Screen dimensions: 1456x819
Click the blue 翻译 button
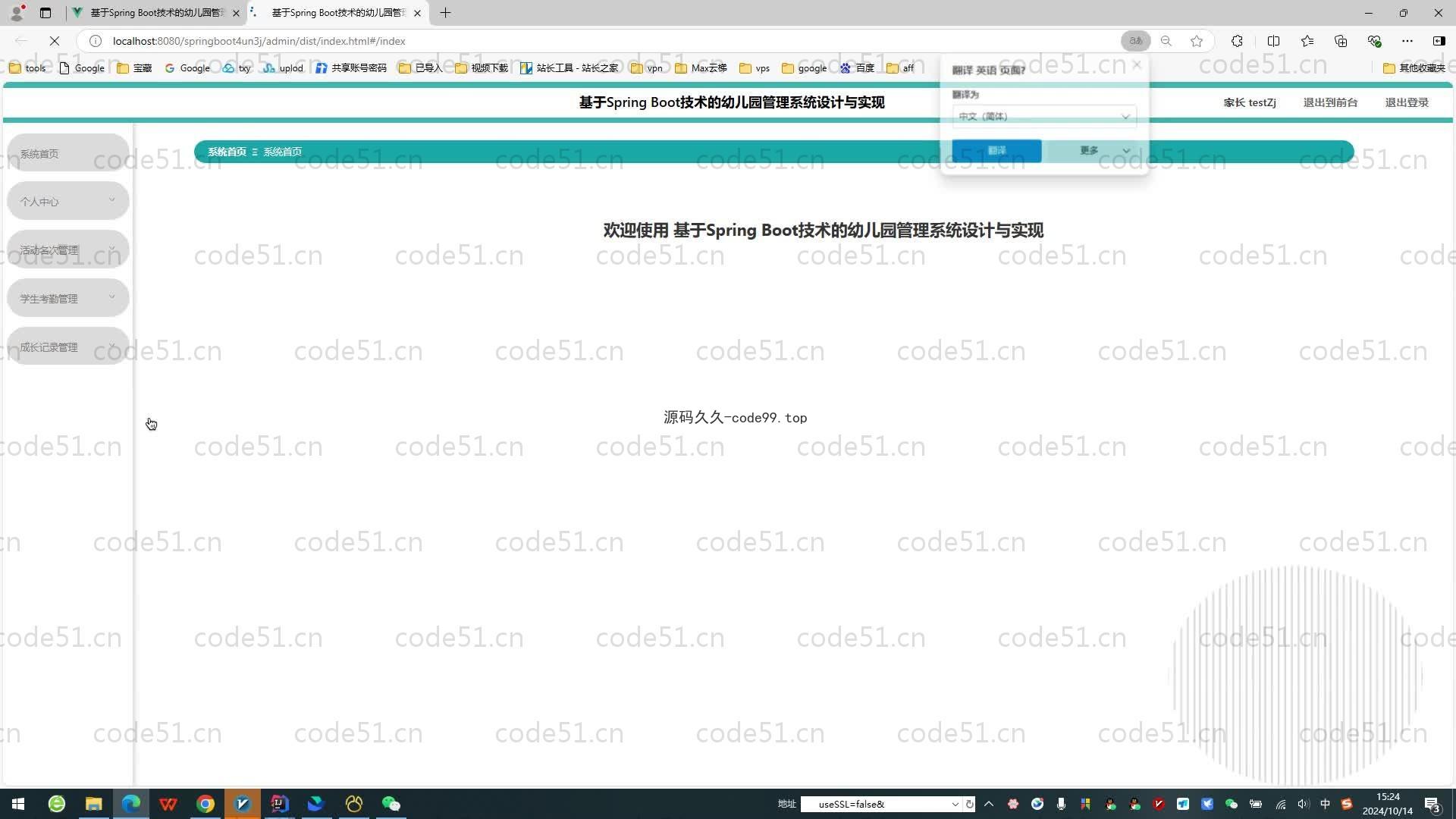coord(996,151)
